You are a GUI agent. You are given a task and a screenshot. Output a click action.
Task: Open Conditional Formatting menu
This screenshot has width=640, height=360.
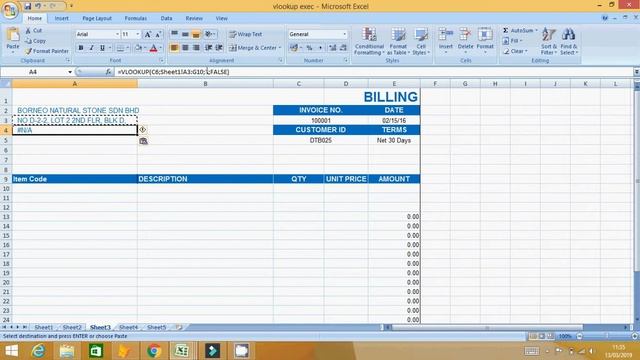pyautogui.click(x=369, y=41)
